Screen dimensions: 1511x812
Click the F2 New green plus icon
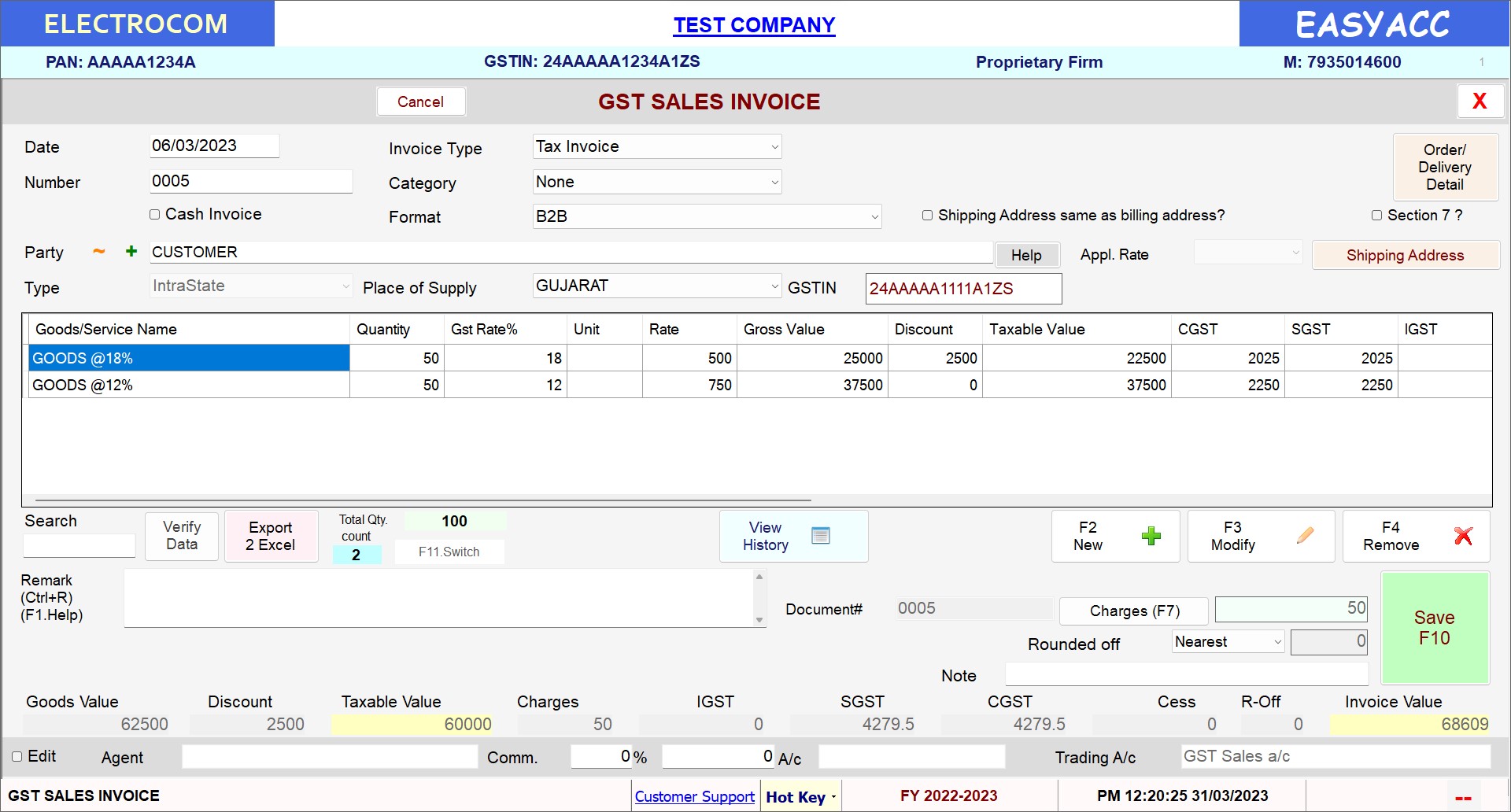pyautogui.click(x=1151, y=537)
